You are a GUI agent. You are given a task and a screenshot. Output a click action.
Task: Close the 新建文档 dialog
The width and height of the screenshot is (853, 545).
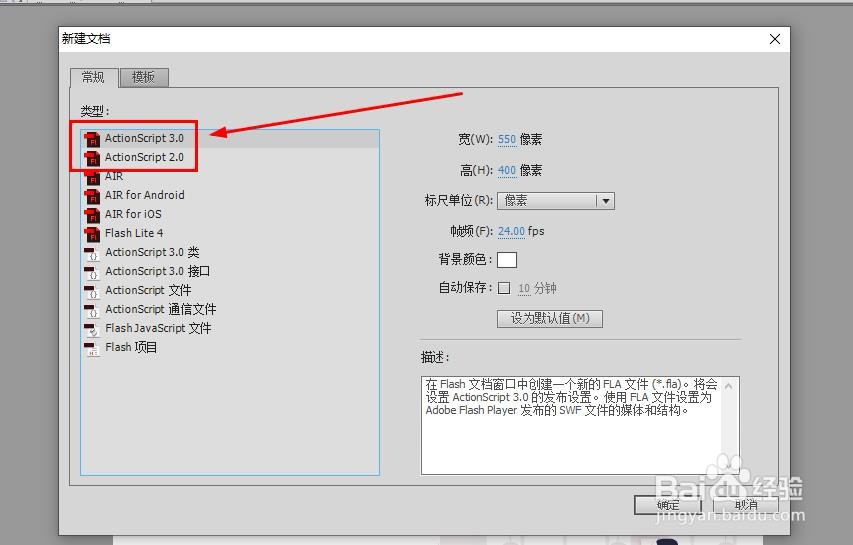point(775,39)
